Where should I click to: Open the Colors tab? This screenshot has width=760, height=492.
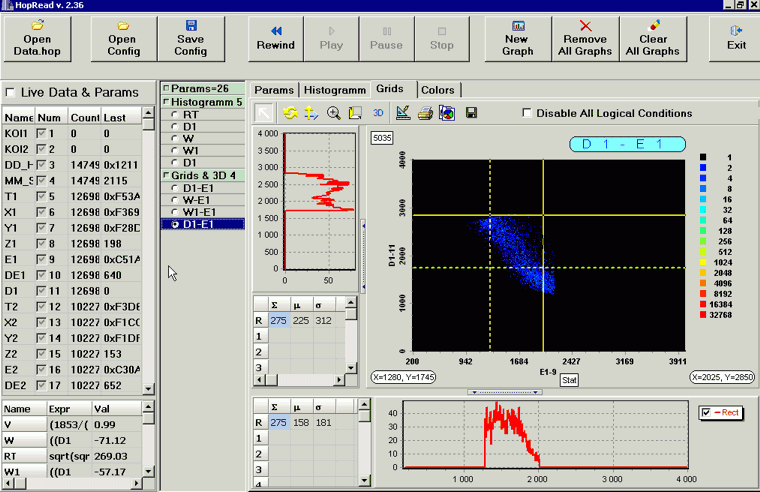(437, 90)
